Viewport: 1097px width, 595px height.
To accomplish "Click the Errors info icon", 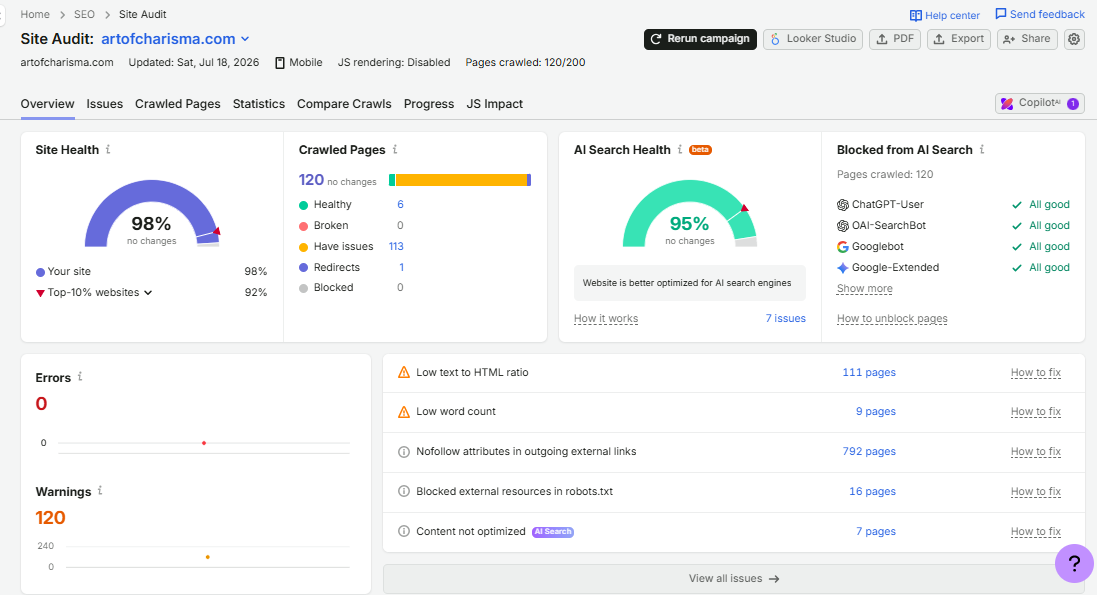I will point(80,377).
